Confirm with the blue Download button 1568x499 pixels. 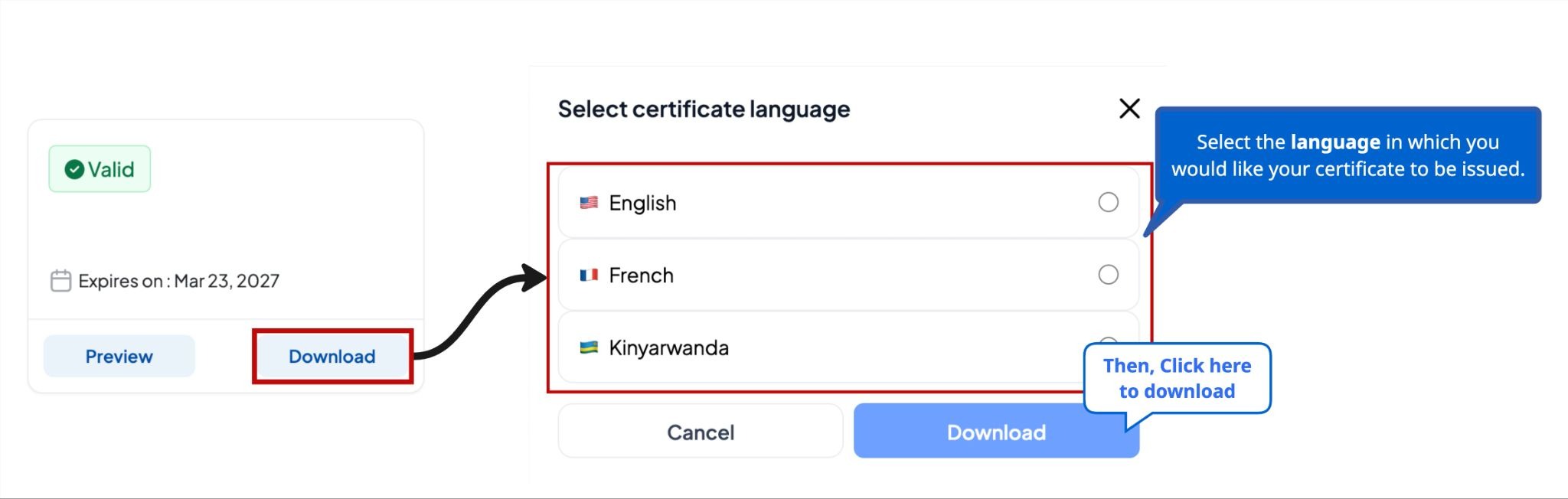[996, 432]
